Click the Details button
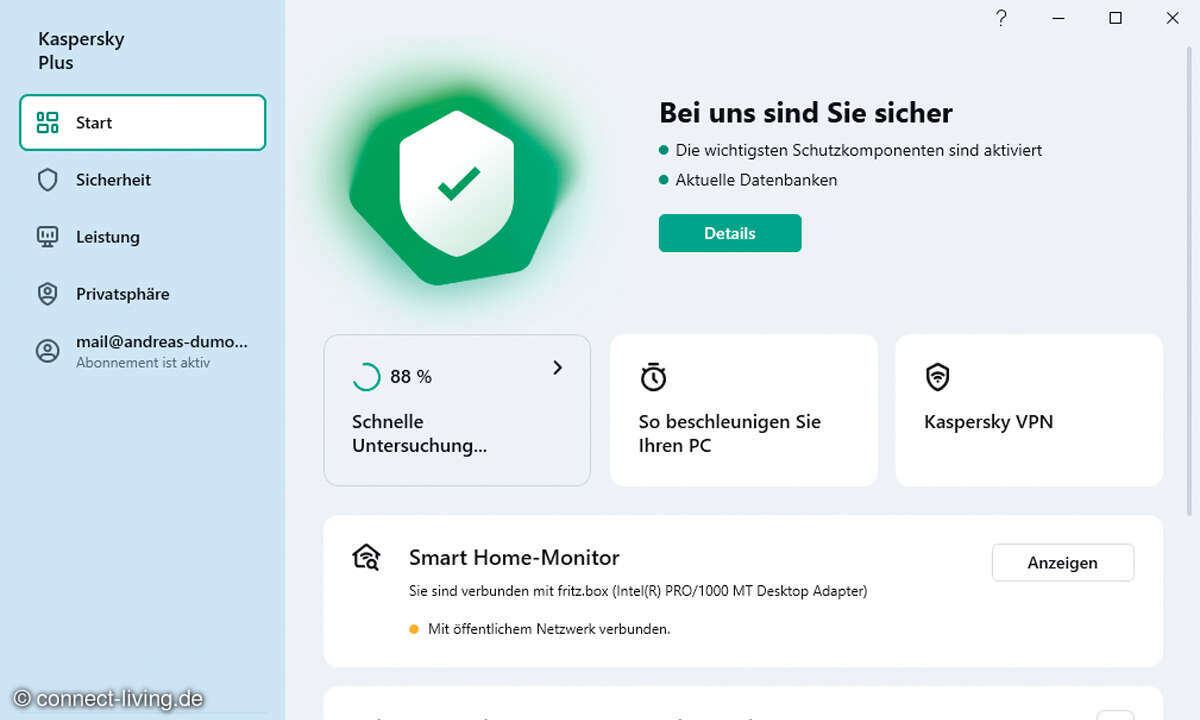Screen dimensions: 1200x720 (730, 233)
